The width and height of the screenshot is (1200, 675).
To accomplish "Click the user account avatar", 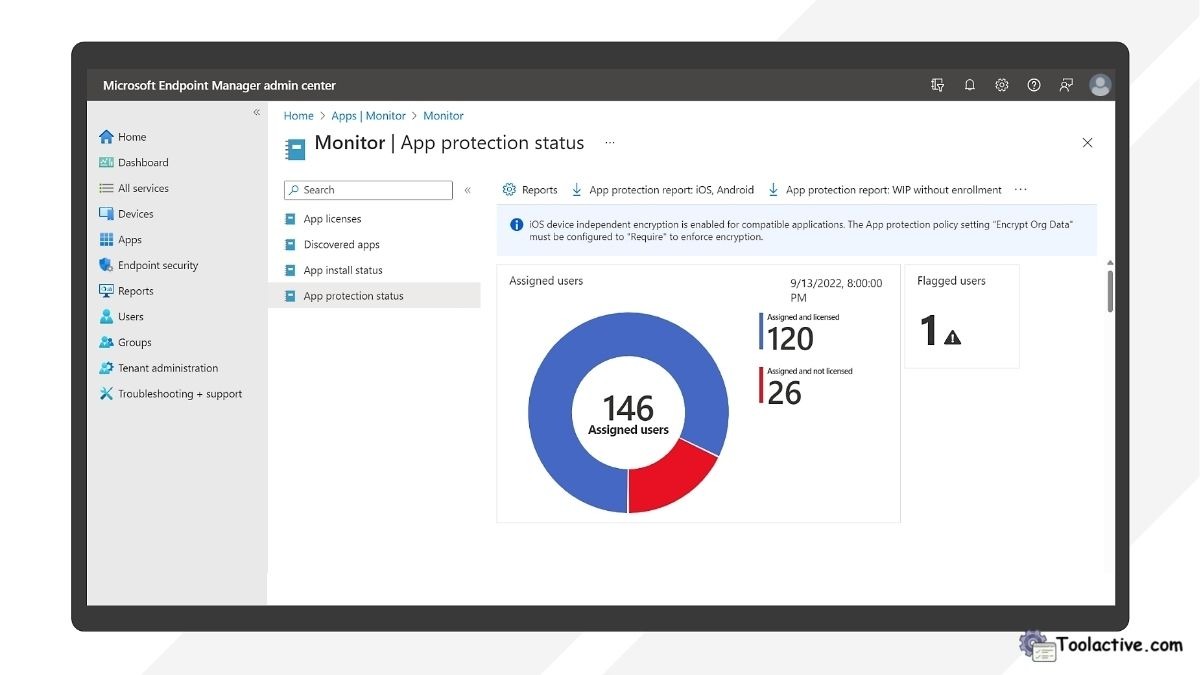I will coord(1100,86).
